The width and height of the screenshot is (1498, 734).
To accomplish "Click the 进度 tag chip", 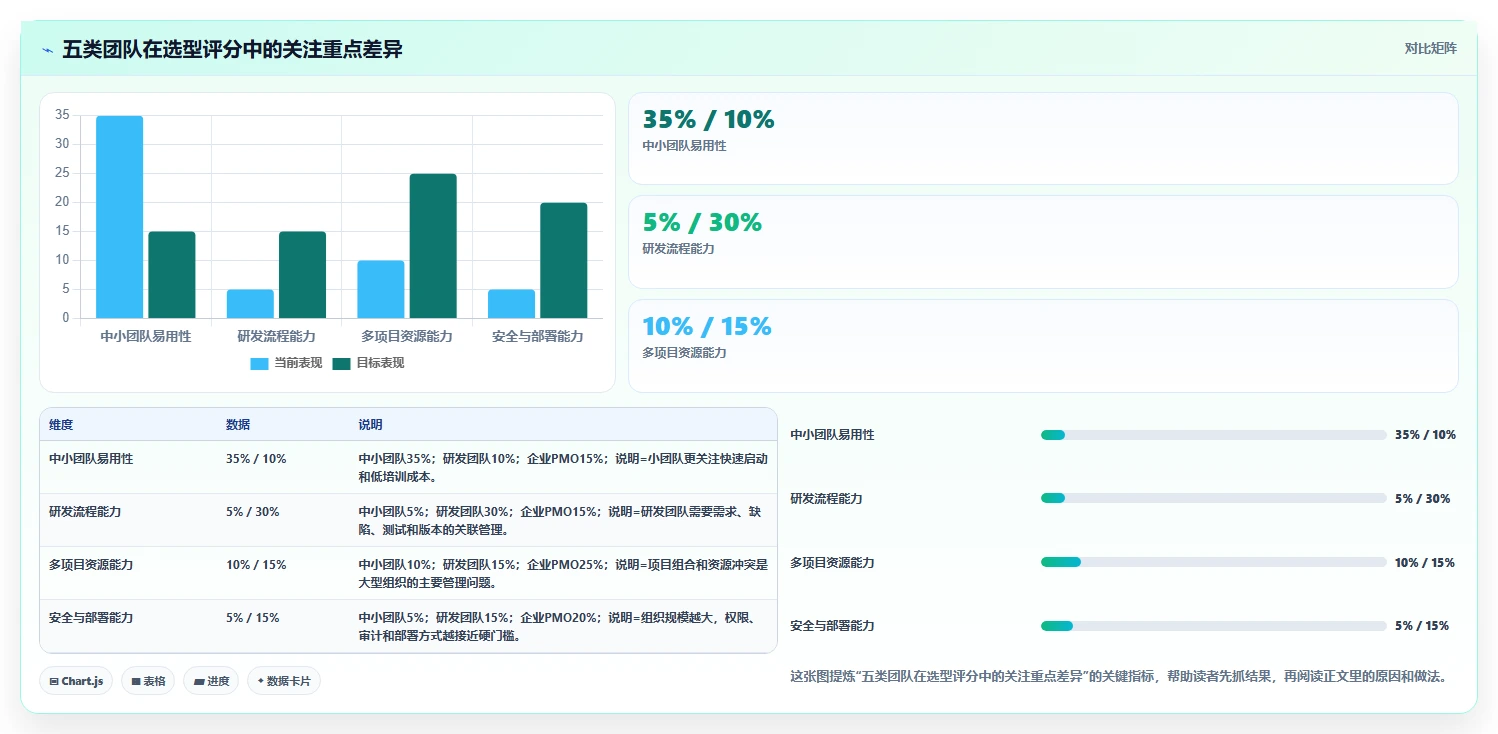I will coord(211,681).
